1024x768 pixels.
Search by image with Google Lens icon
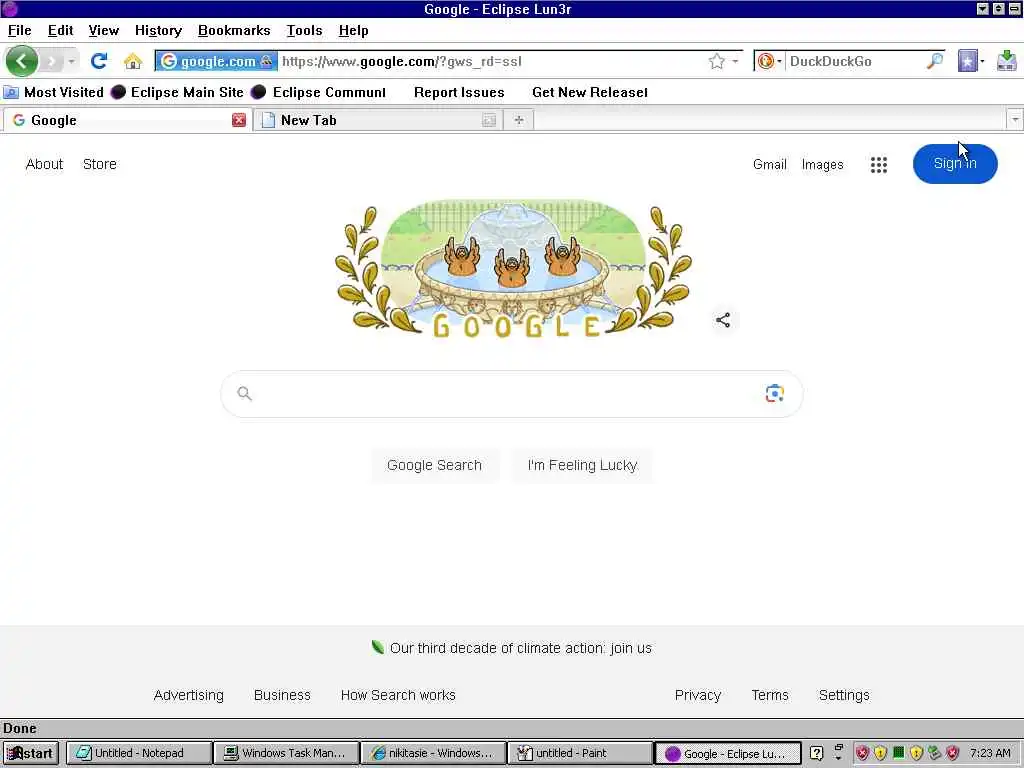[775, 394]
